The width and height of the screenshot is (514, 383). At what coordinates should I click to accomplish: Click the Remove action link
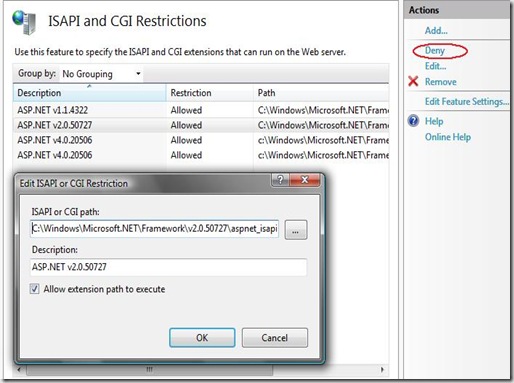[x=441, y=82]
